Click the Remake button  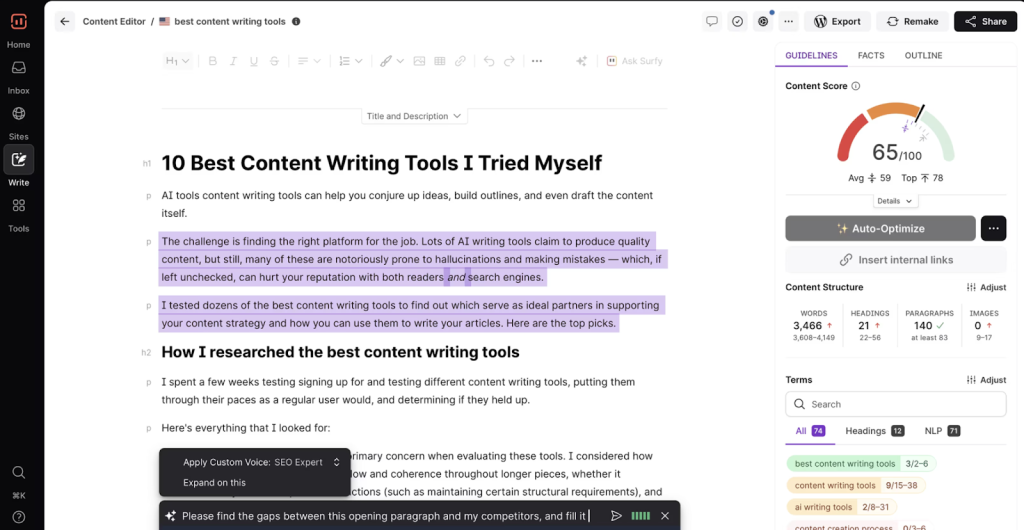pos(912,22)
